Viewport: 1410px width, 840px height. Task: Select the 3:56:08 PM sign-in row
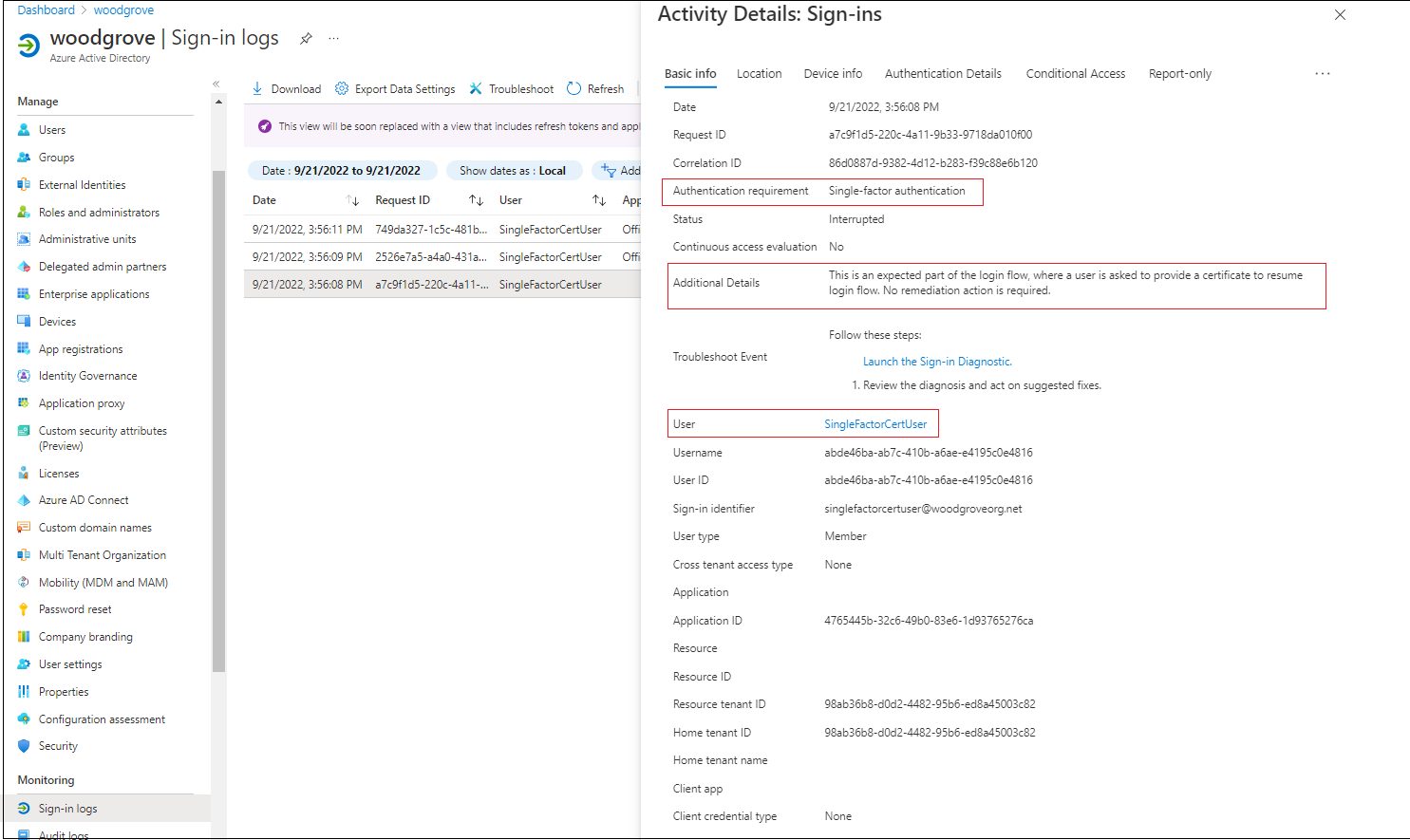(x=442, y=285)
